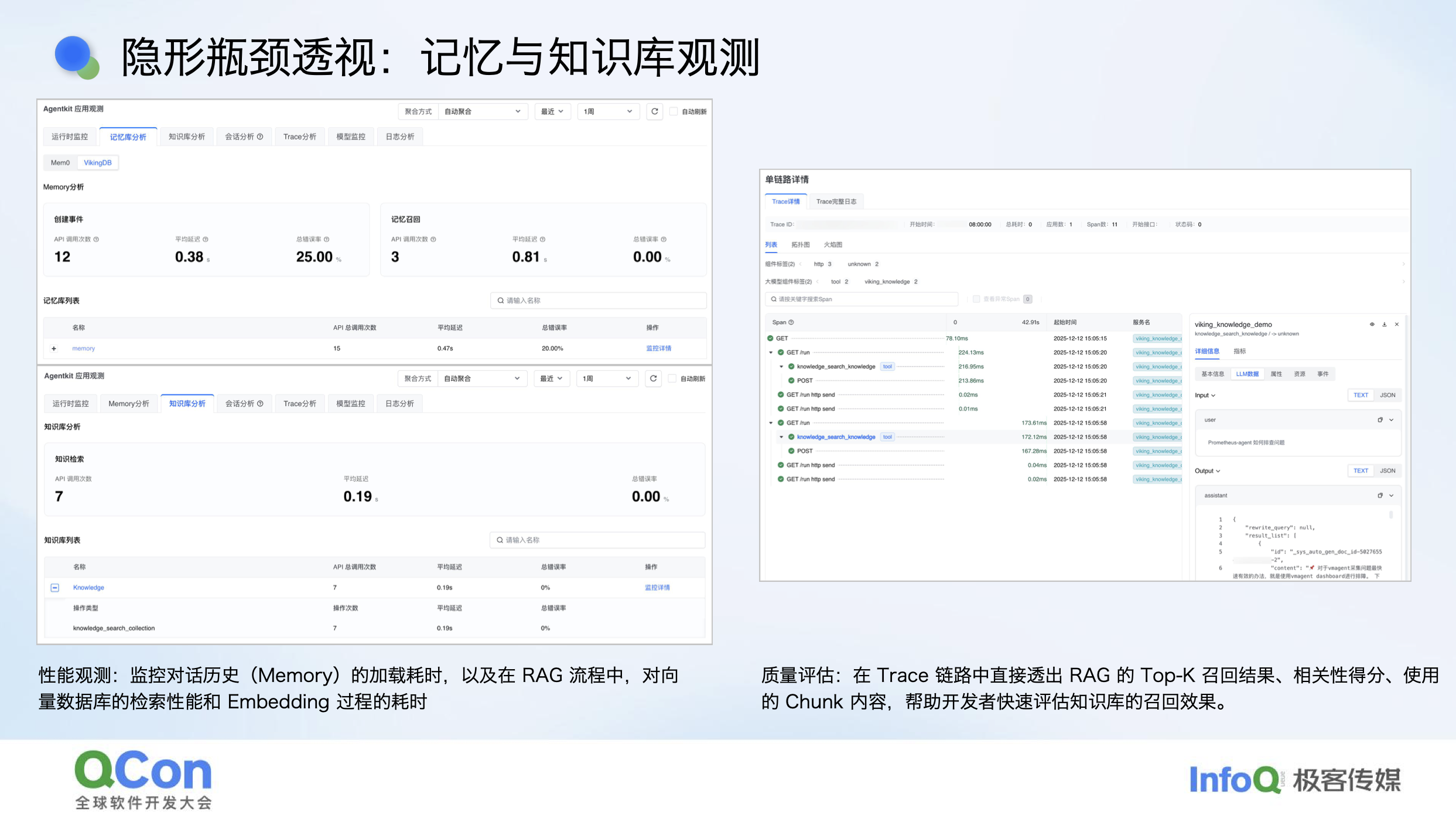Enable 自动刷新 checkbox in memory panel
Viewport: 1456px width, 818px height.
coord(674,111)
